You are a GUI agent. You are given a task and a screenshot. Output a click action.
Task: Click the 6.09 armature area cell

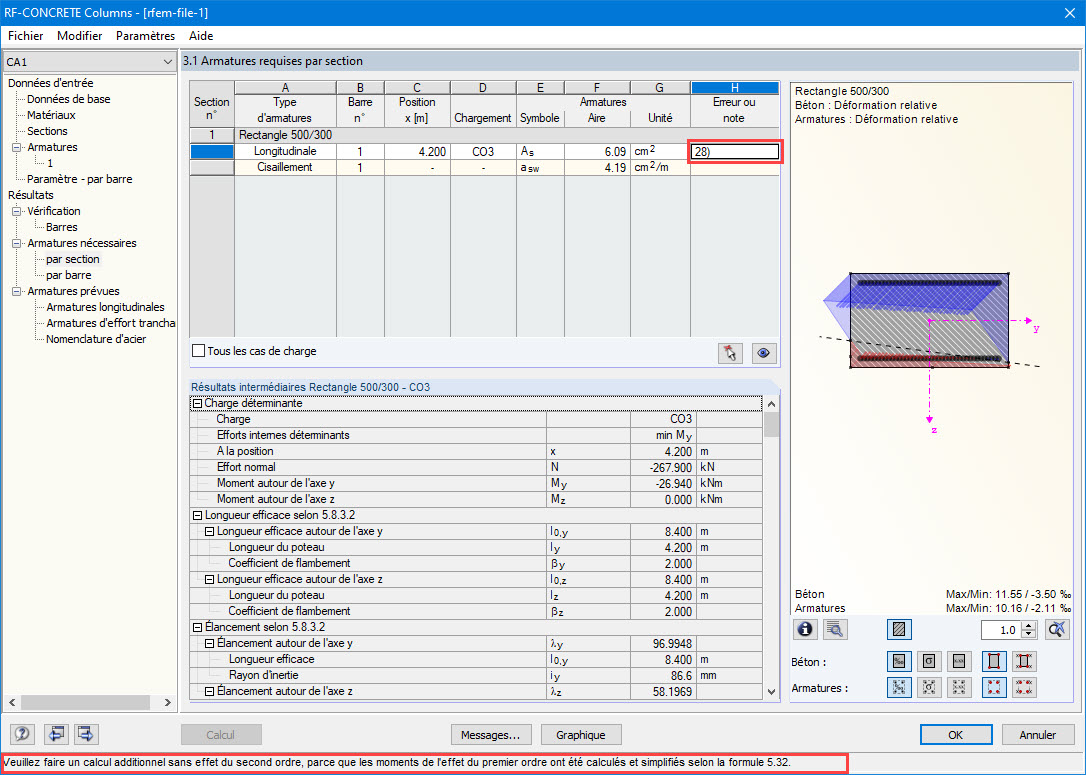coord(597,151)
